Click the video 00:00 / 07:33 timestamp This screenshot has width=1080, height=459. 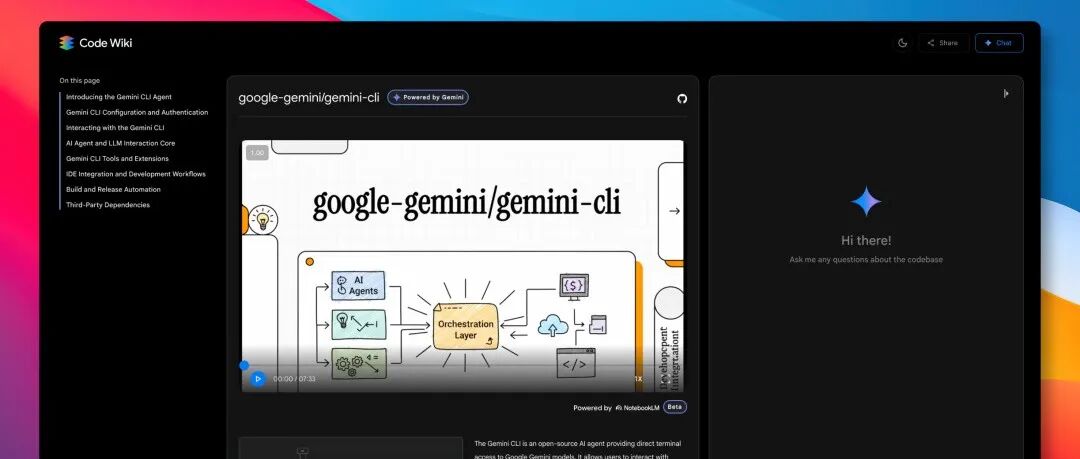pyautogui.click(x=294, y=379)
